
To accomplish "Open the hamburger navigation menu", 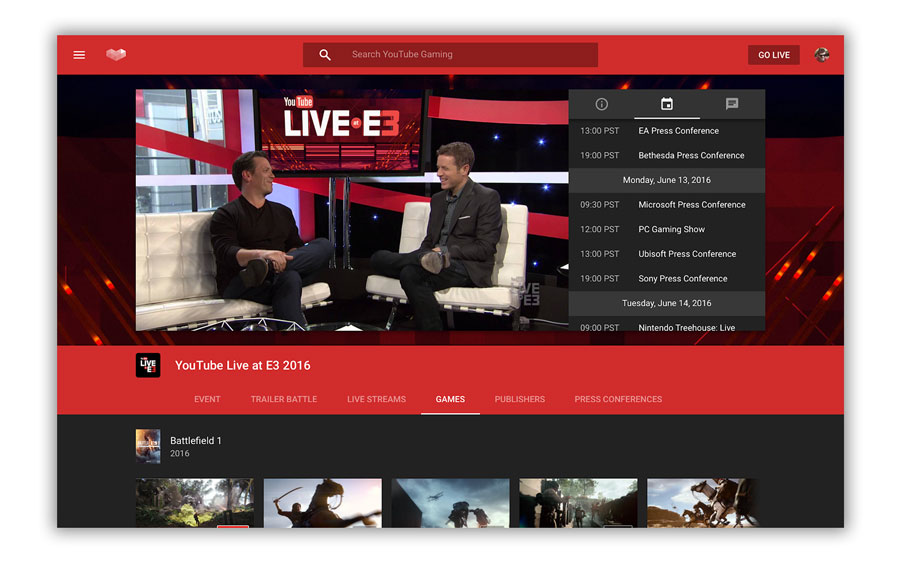I will click(x=79, y=55).
